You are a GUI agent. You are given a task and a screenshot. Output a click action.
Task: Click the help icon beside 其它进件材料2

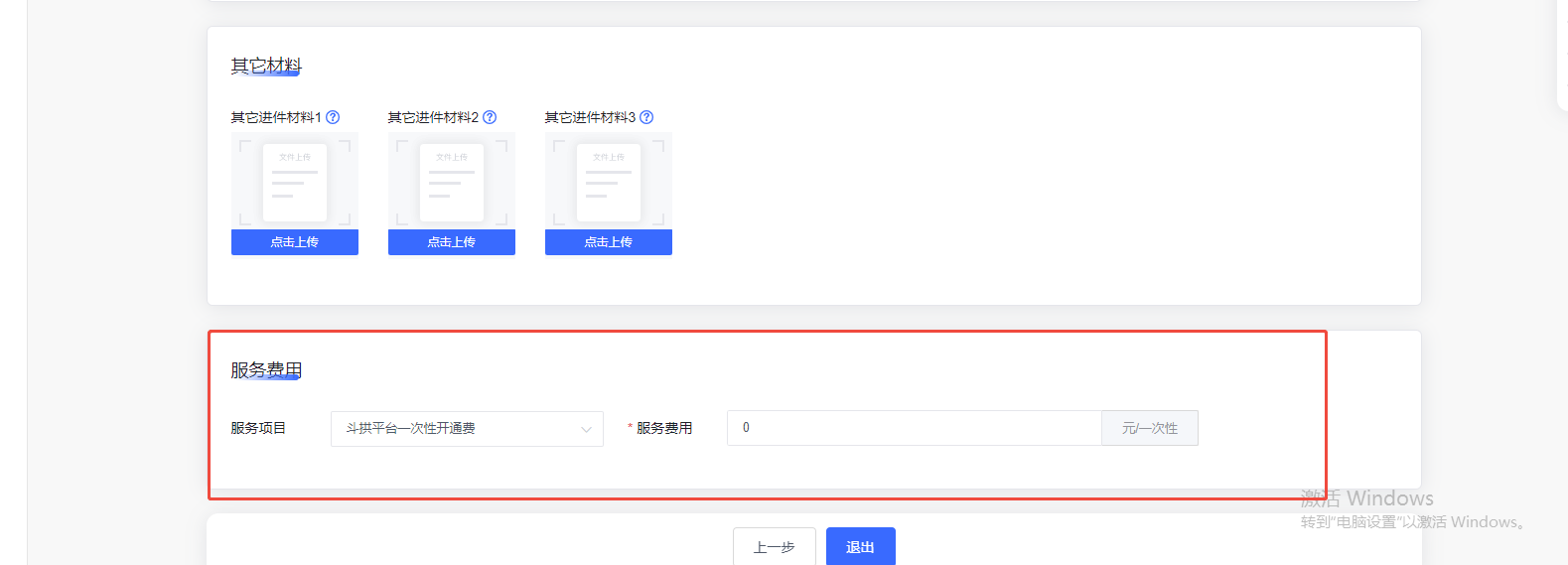pyautogui.click(x=490, y=117)
